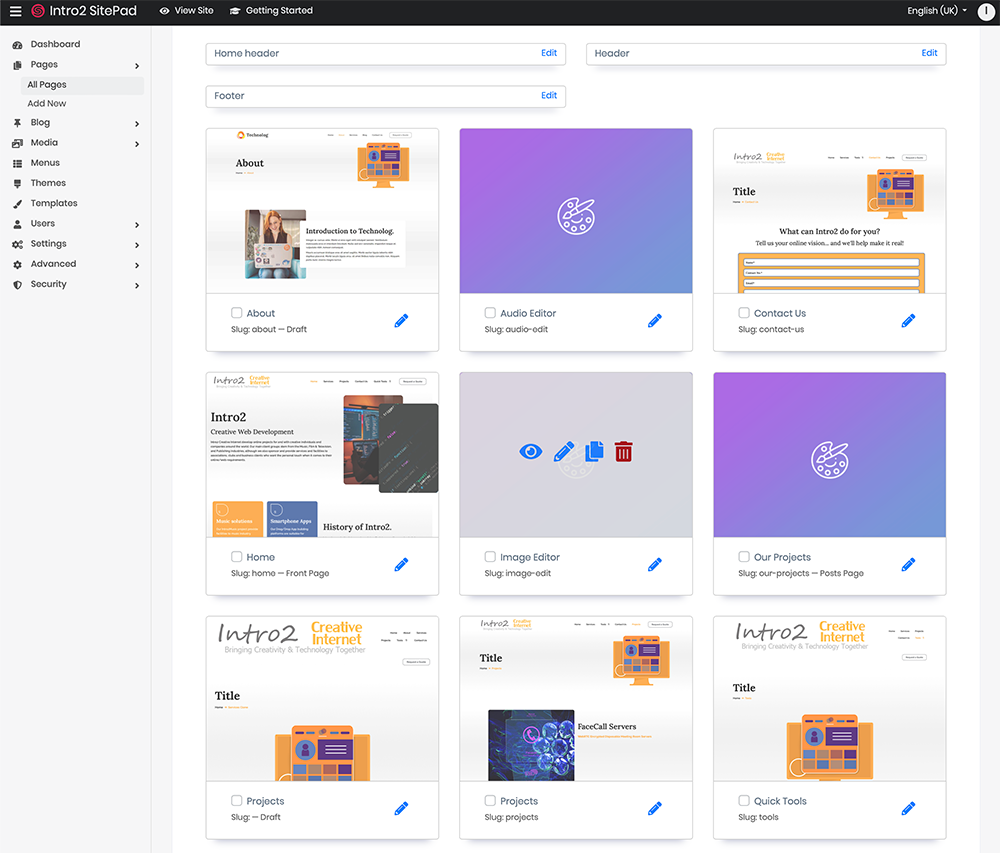Click the purple Audio Editor thumbnail
Screen dimensions: 1000x853
[576, 211]
